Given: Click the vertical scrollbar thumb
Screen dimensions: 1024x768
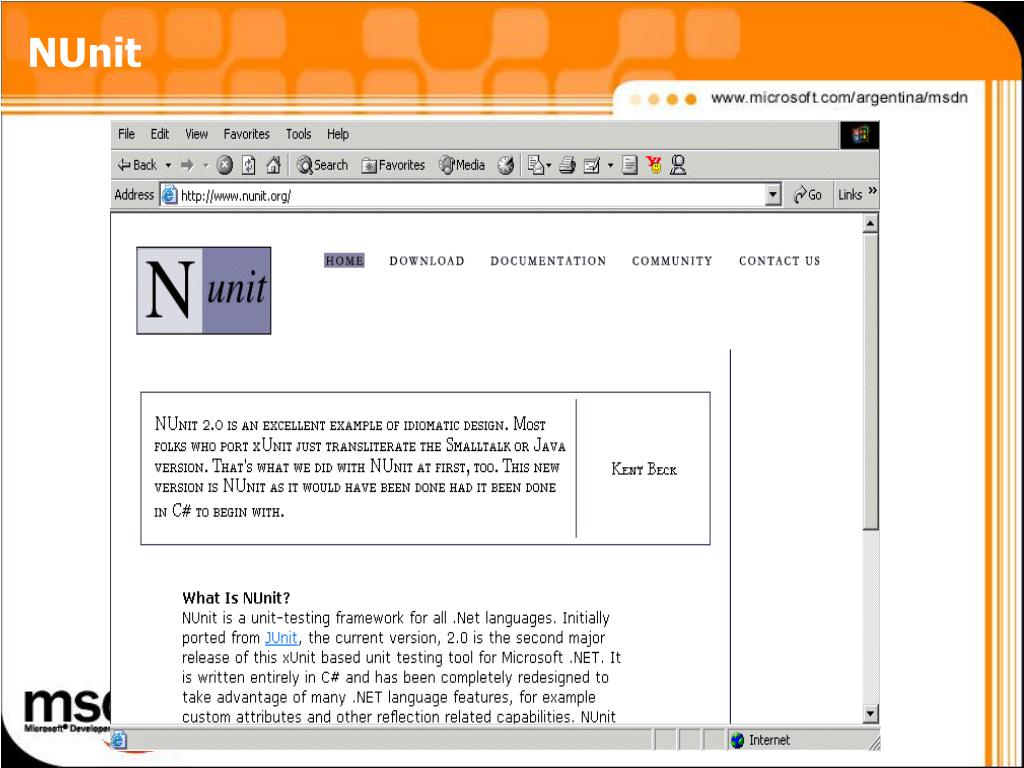Looking at the screenshot, I should click(870, 381).
